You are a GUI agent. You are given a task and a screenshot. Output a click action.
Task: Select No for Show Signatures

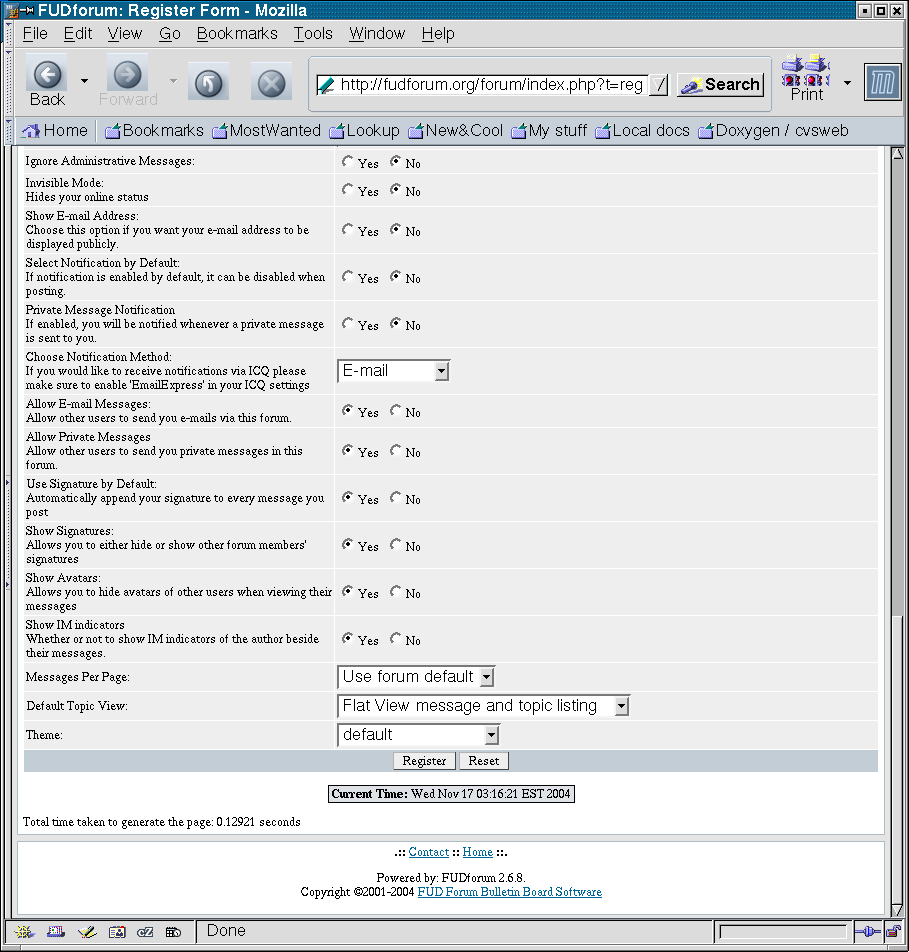395,544
